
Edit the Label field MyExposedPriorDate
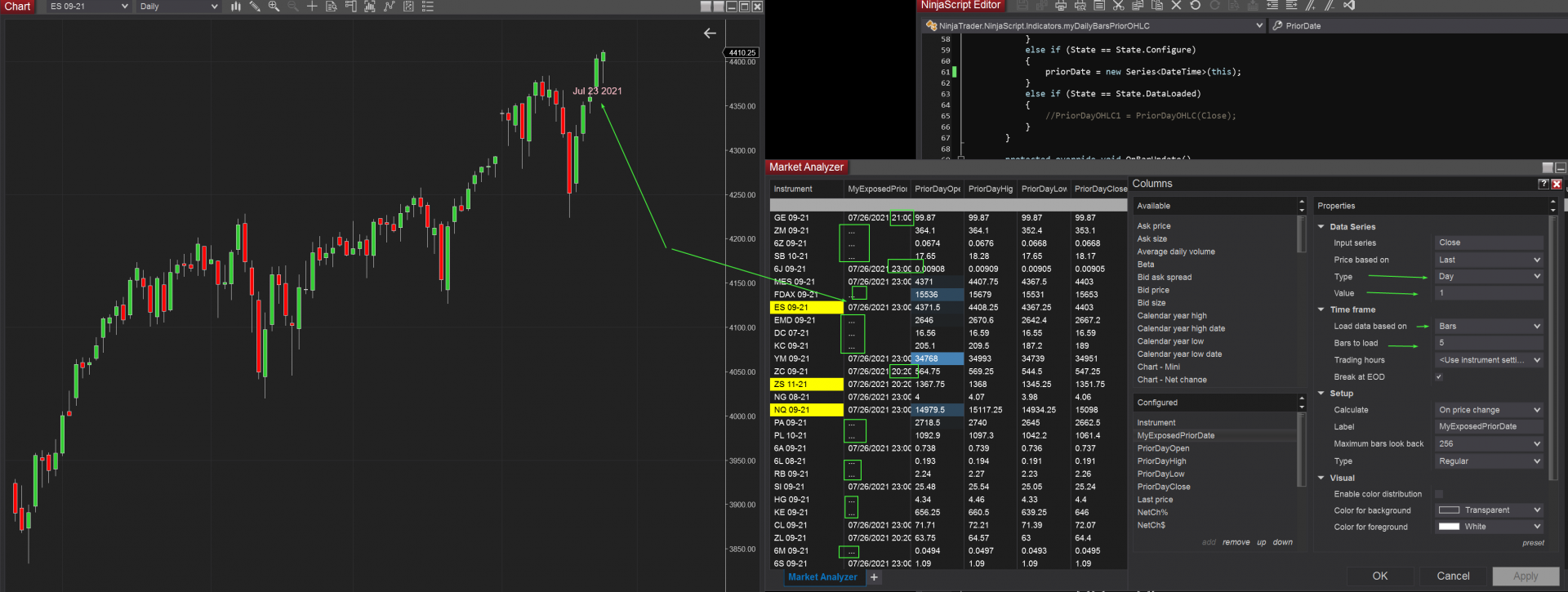pos(1490,426)
